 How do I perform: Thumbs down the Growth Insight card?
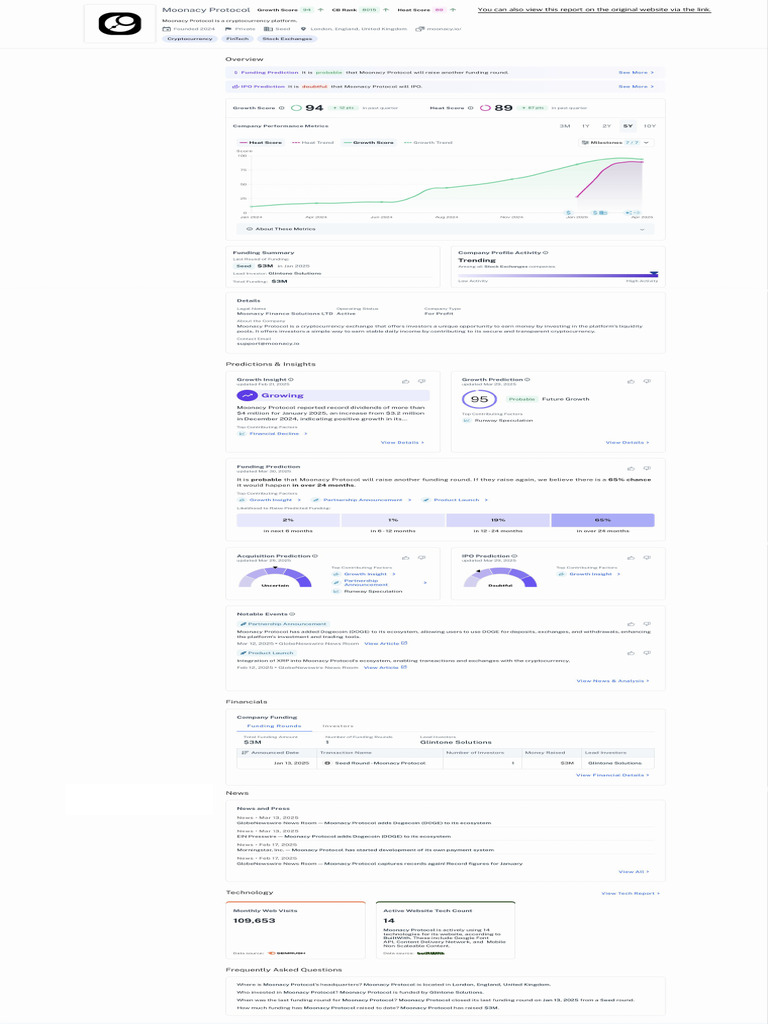click(422, 381)
